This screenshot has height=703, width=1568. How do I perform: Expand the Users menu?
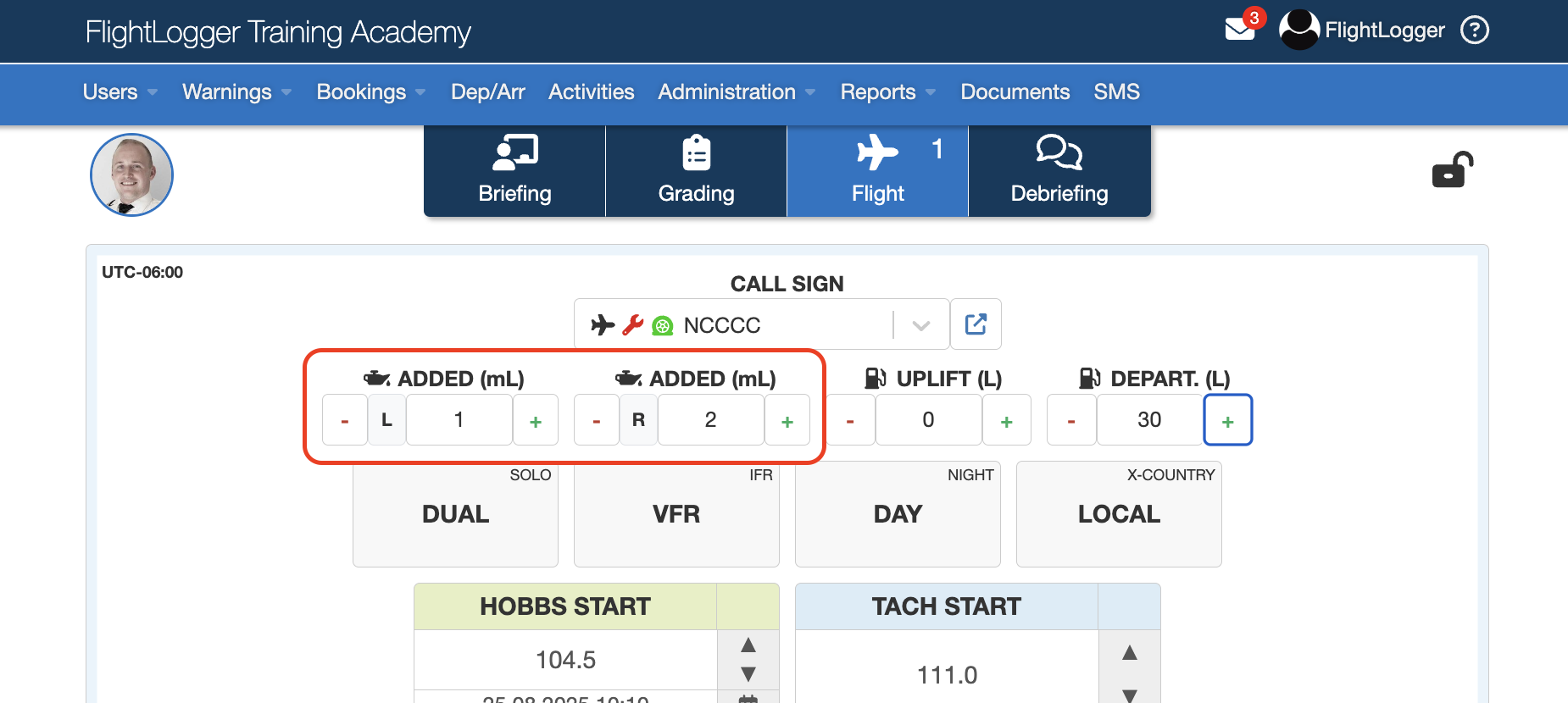pos(120,91)
